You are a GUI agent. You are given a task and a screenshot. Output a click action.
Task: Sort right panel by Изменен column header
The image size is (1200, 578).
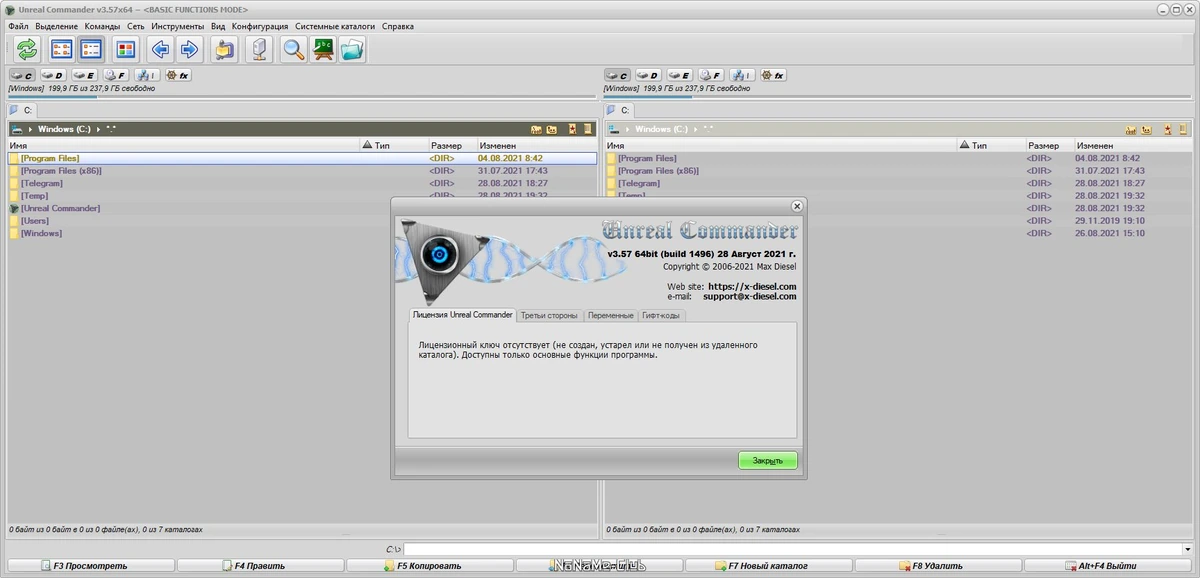1133,145
